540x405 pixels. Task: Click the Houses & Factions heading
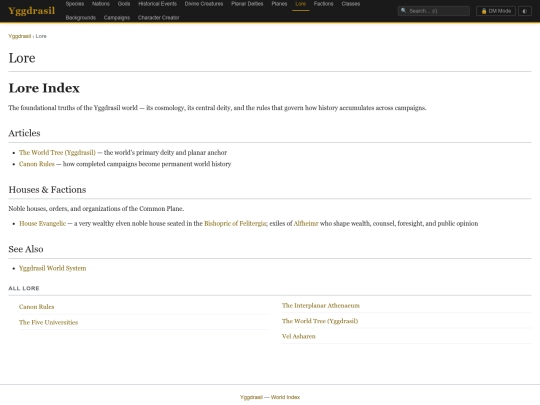coord(47,190)
